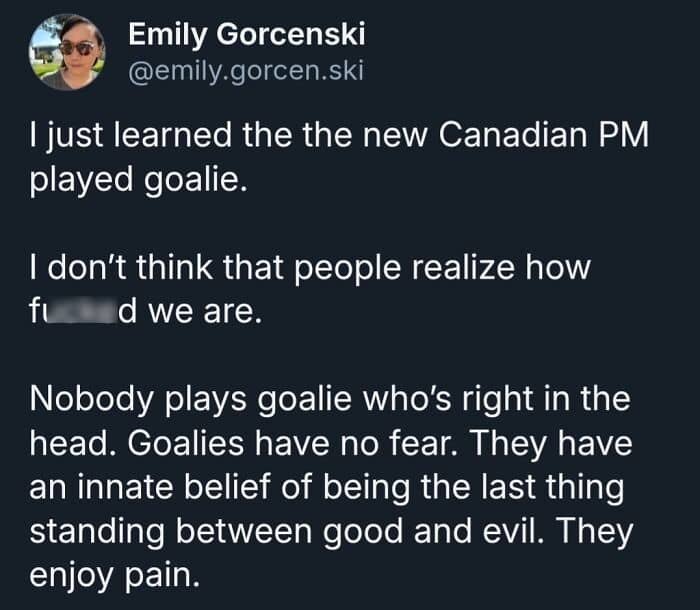Click the line 'I don't think that people realize how'
The width and height of the screenshot is (700, 610).
pos(311,270)
